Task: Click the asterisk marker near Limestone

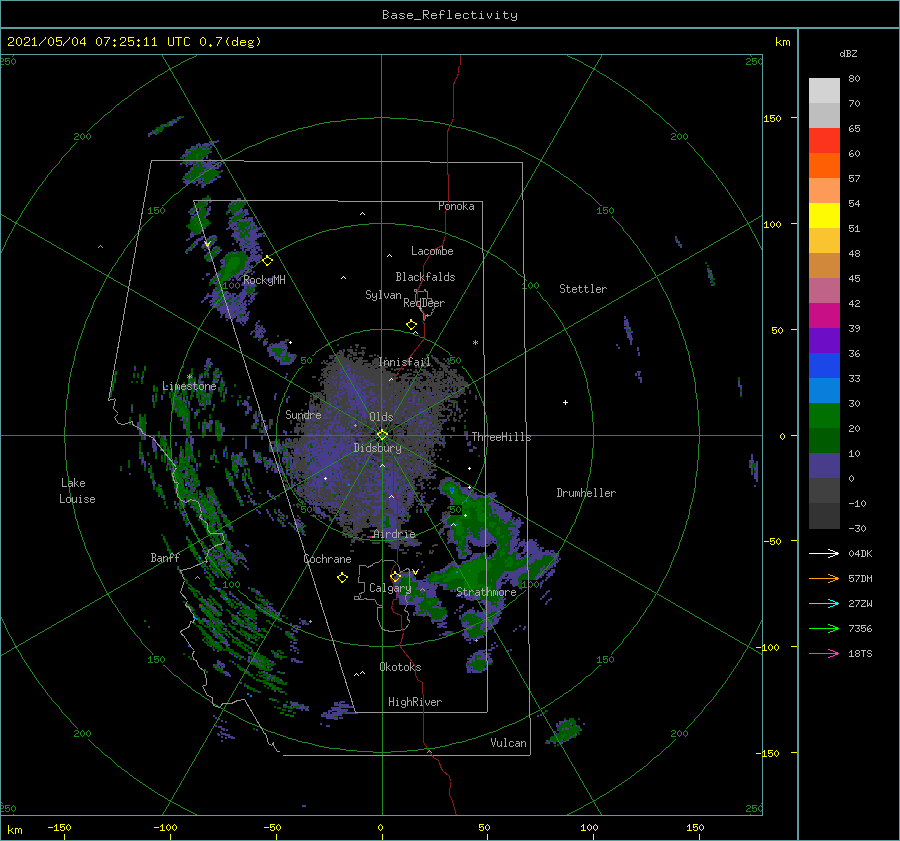Action: [189, 377]
